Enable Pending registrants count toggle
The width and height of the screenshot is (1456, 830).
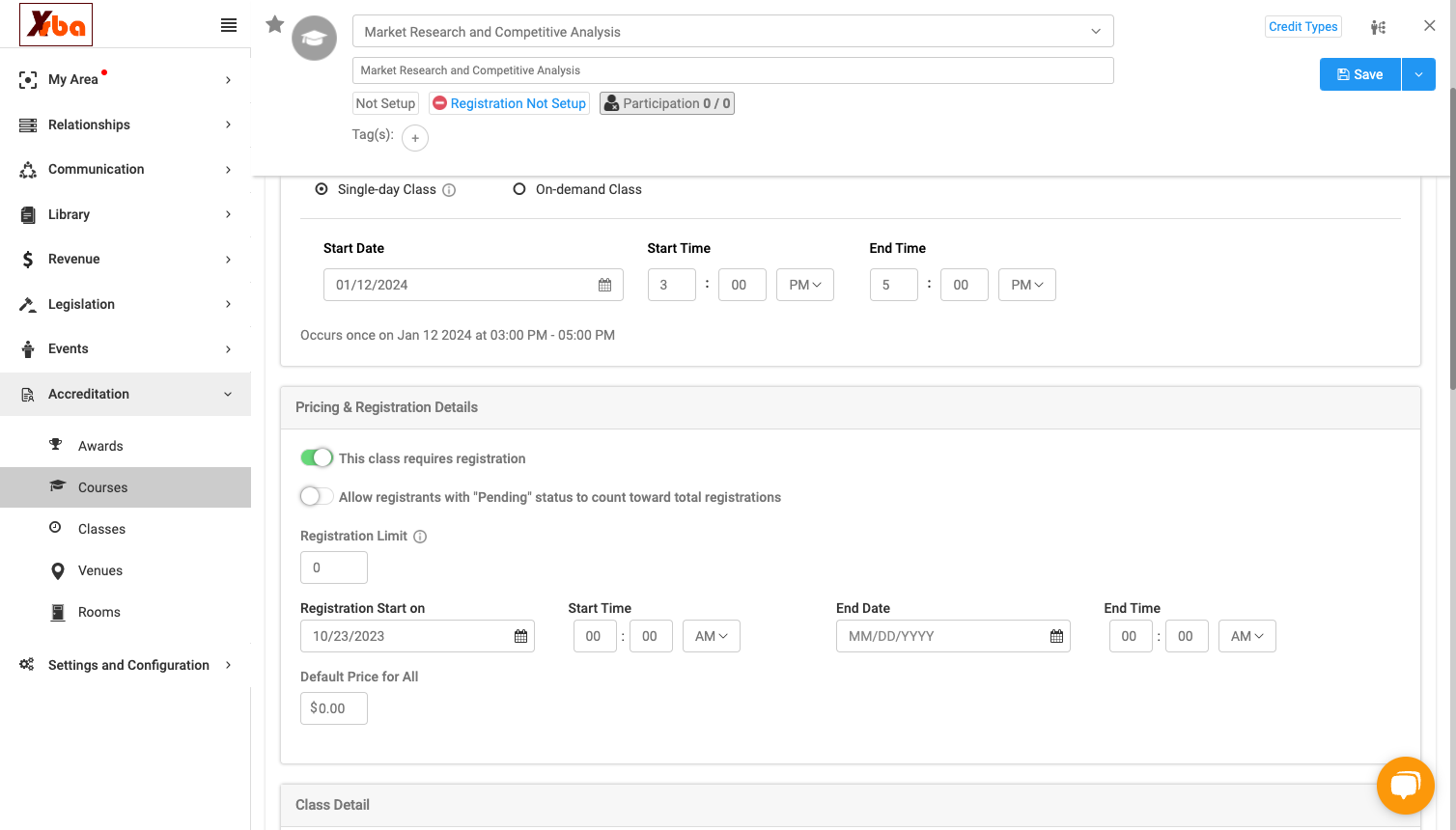(317, 496)
